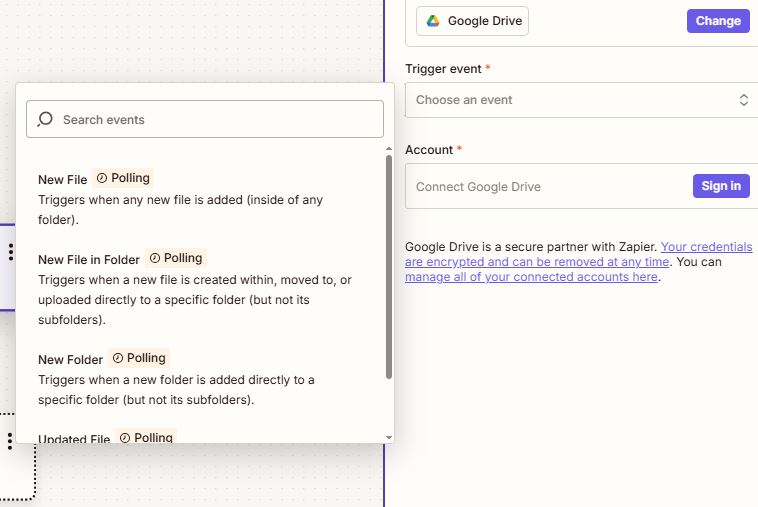The height and width of the screenshot is (507, 758).
Task: Open the upper three-dot step menu
Action: click(x=11, y=252)
